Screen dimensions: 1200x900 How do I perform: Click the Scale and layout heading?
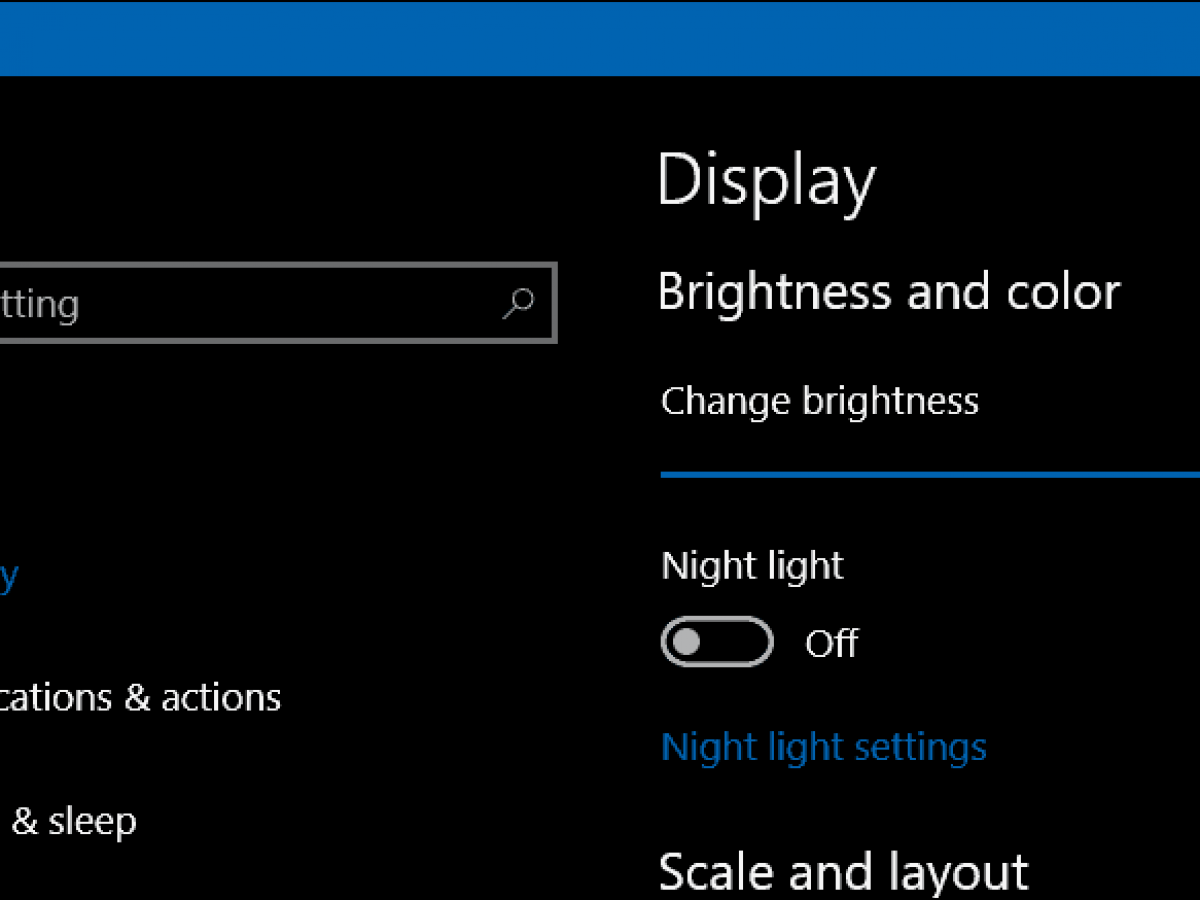(x=843, y=871)
